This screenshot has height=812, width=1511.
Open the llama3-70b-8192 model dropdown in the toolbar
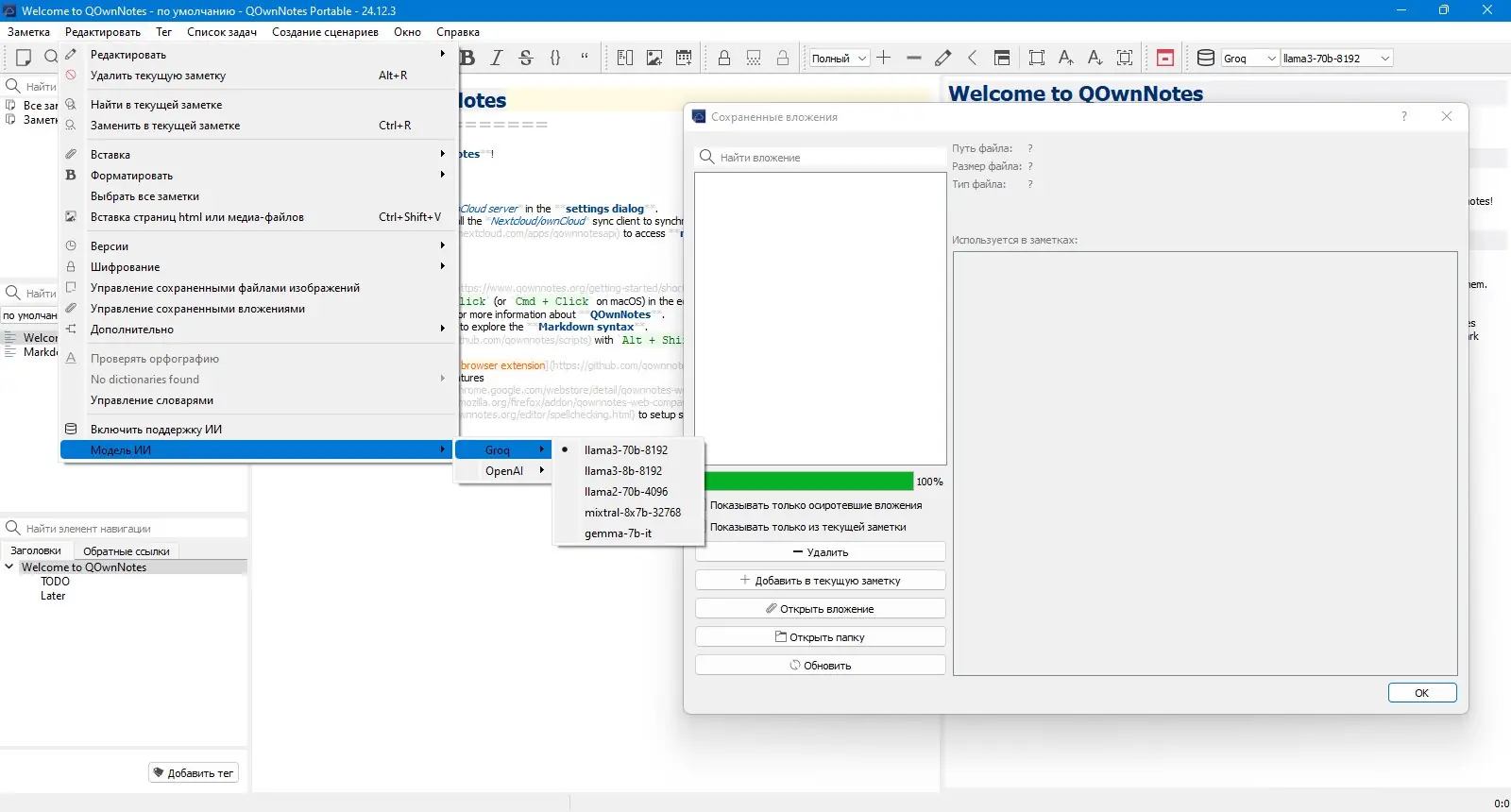tap(1335, 59)
